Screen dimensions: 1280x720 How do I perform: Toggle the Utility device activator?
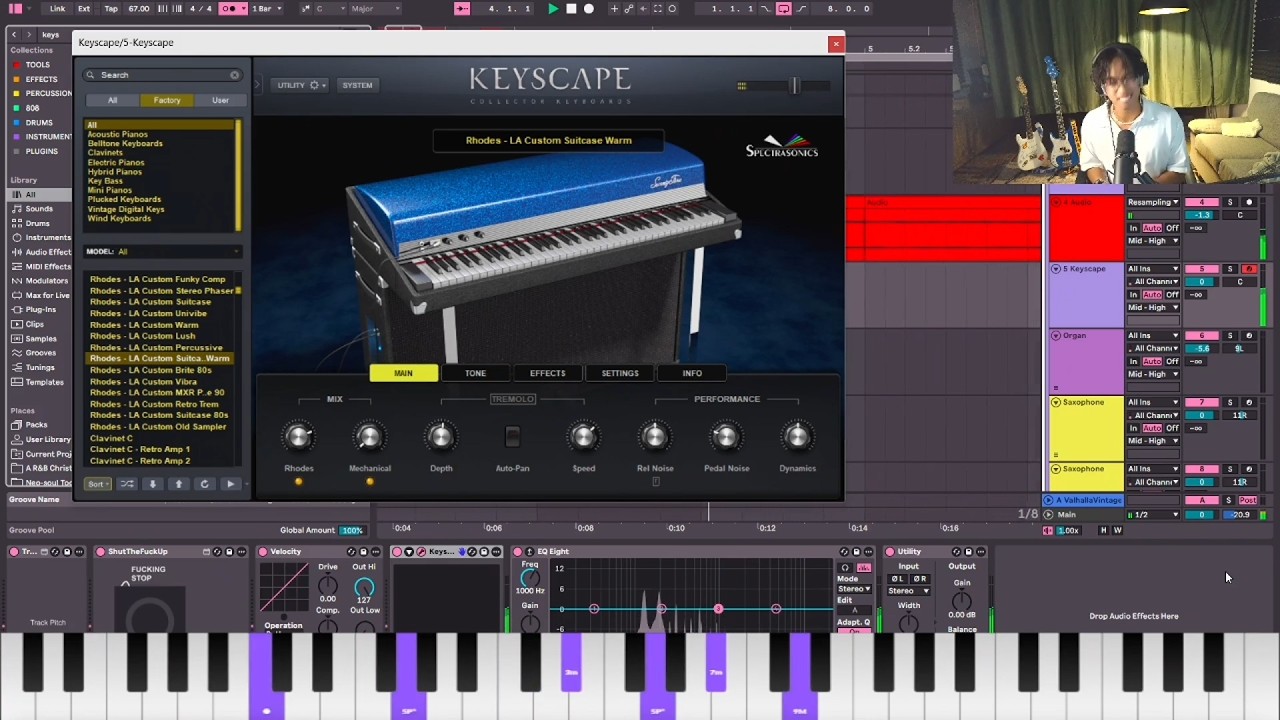(x=890, y=552)
